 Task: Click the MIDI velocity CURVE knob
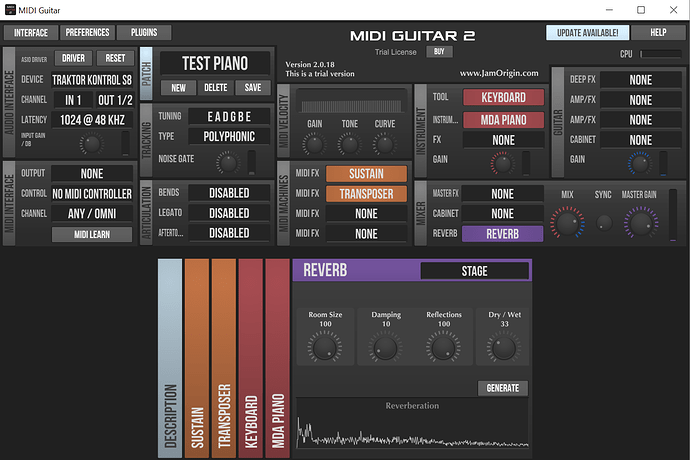pos(385,144)
